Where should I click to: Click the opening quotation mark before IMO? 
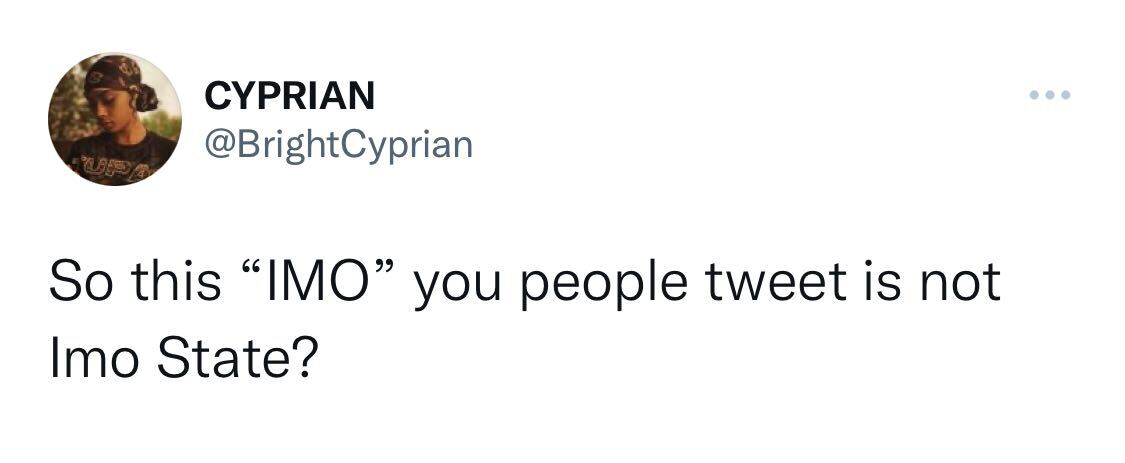251,270
